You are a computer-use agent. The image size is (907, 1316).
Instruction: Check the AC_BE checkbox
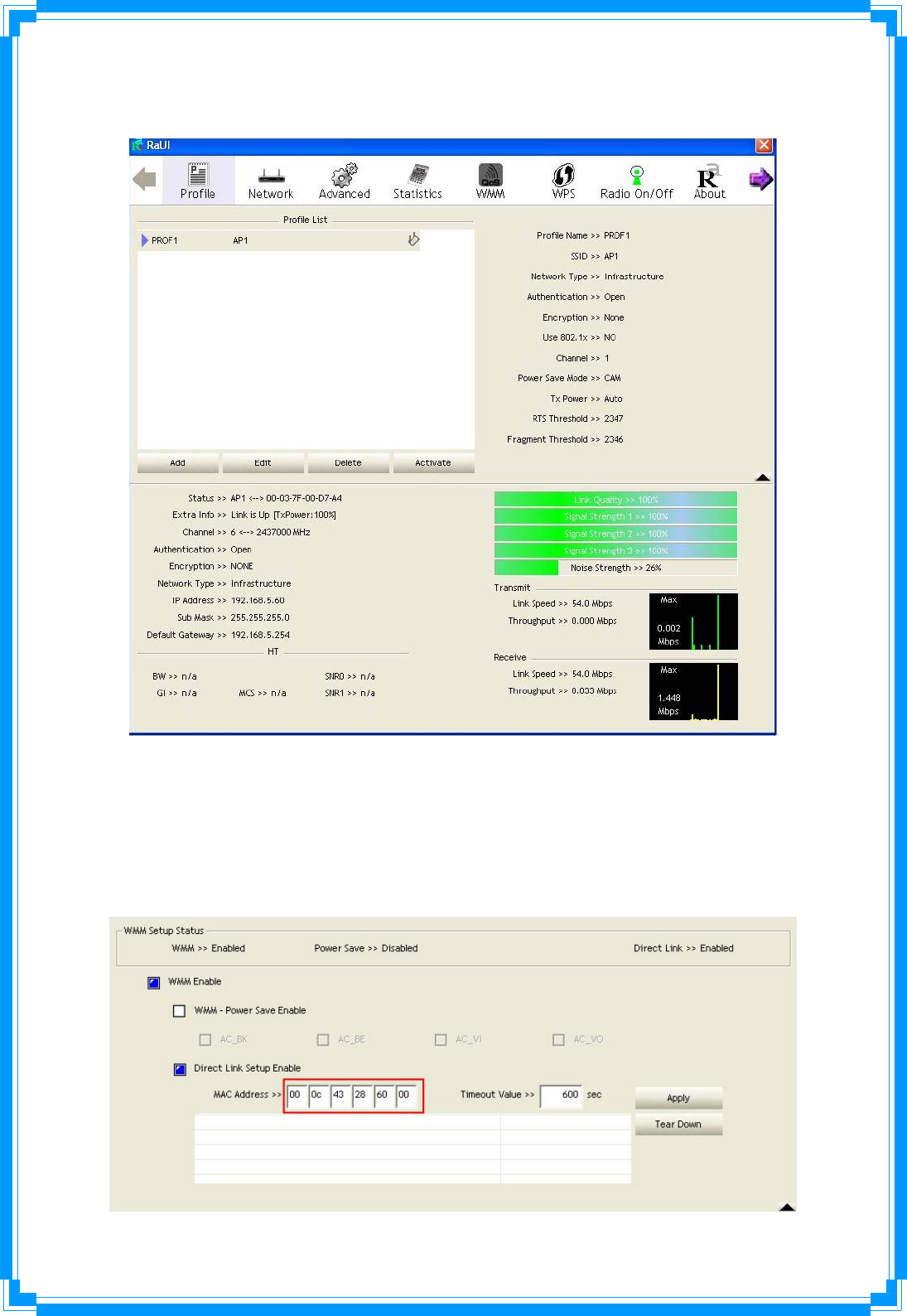pyautogui.click(x=323, y=1039)
